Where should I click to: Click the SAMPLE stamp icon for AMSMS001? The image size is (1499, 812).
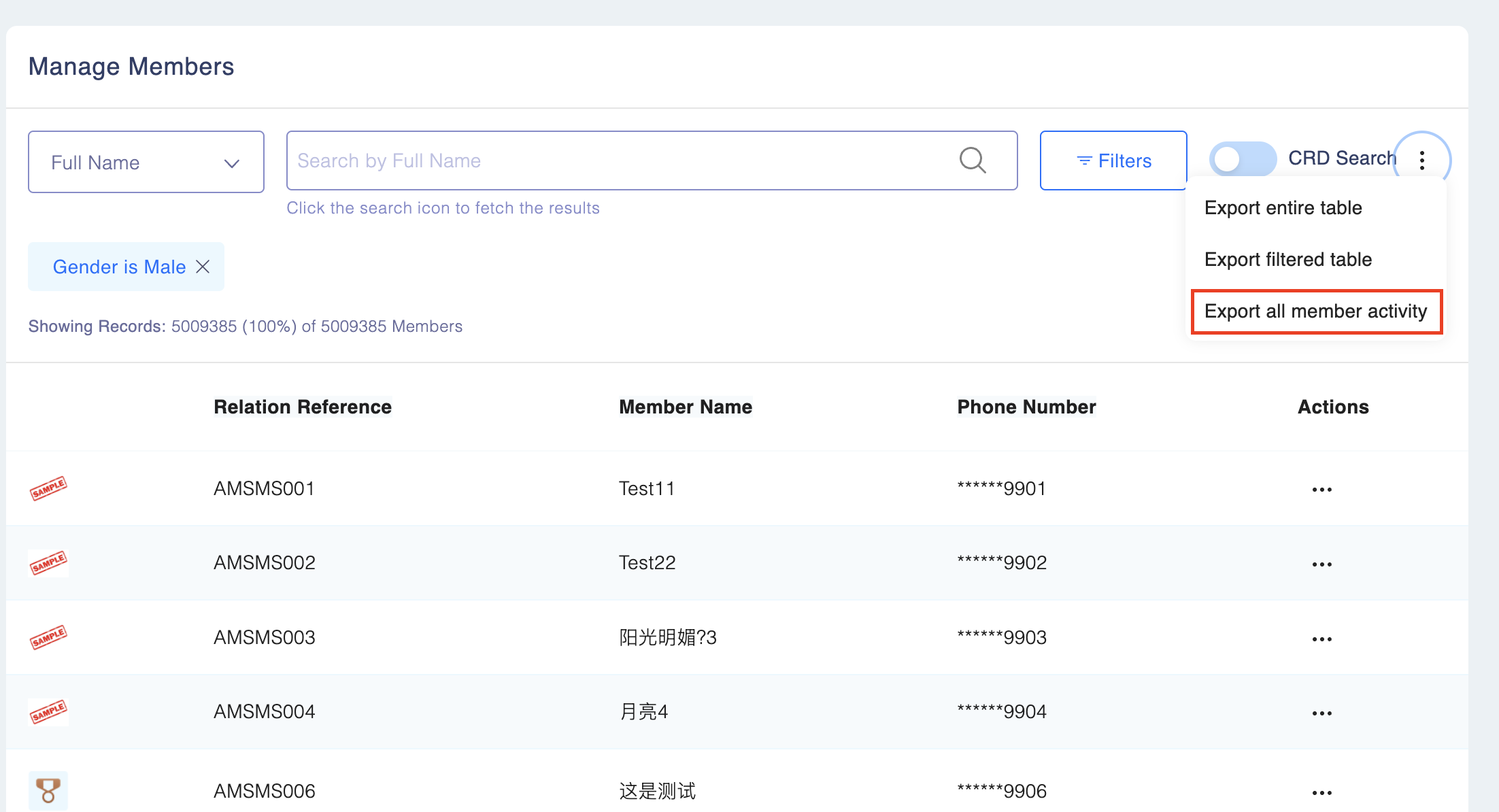pos(48,488)
